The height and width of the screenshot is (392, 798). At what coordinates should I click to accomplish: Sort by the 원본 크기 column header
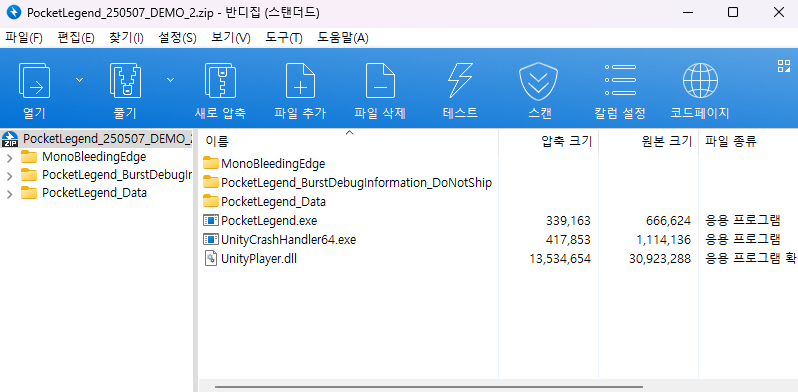click(x=666, y=142)
